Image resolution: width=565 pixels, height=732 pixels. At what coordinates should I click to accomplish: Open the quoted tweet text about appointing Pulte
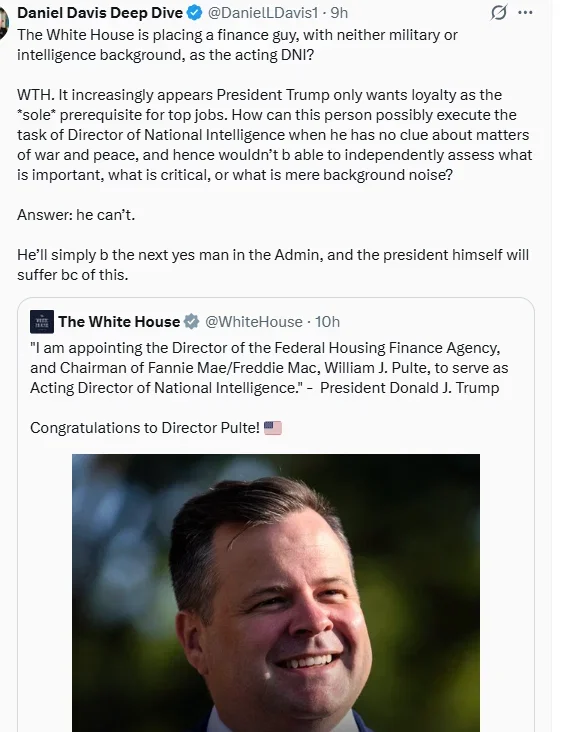point(269,368)
